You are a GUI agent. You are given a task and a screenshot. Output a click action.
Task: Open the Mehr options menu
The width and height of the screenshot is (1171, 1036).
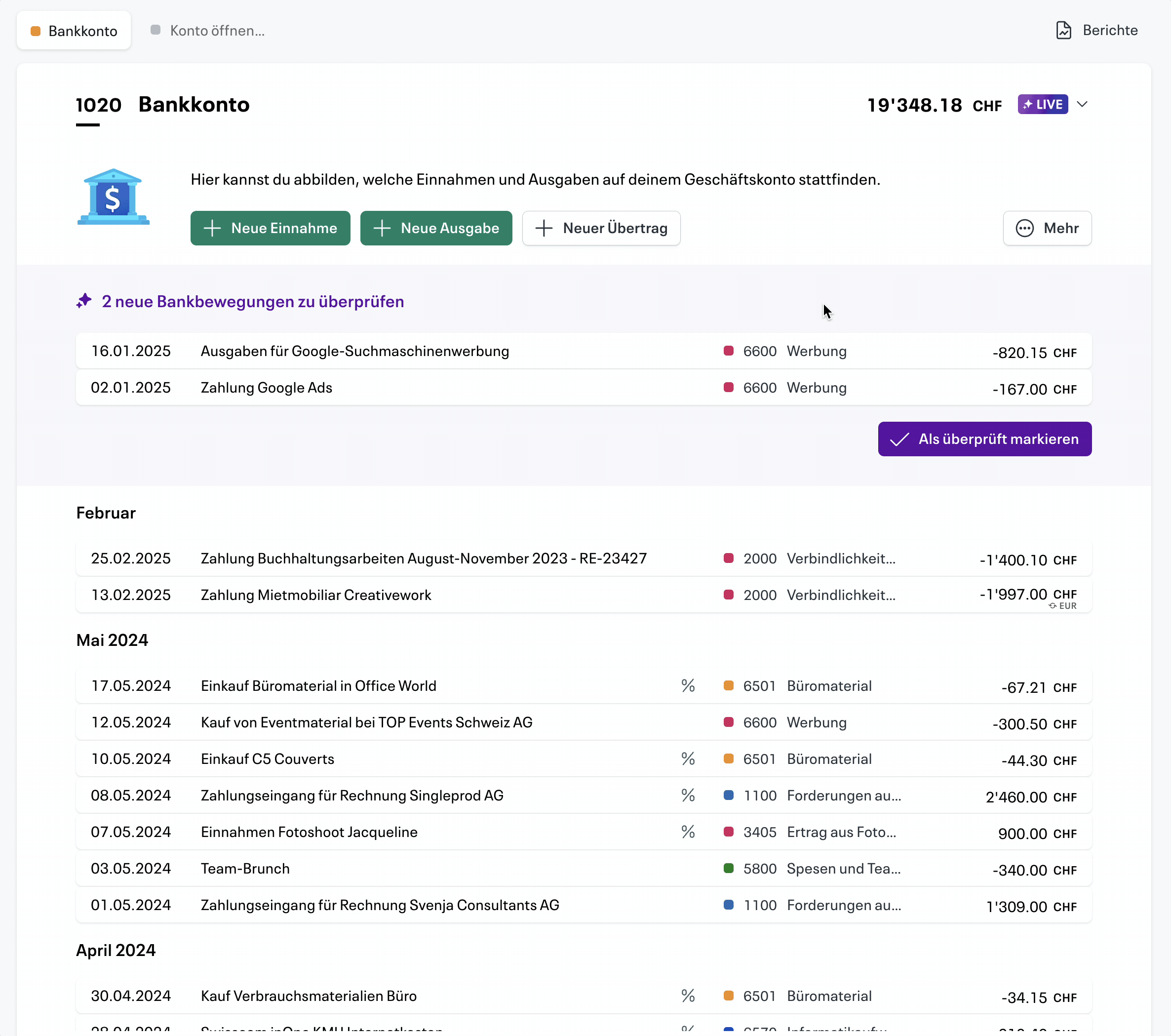click(1047, 228)
